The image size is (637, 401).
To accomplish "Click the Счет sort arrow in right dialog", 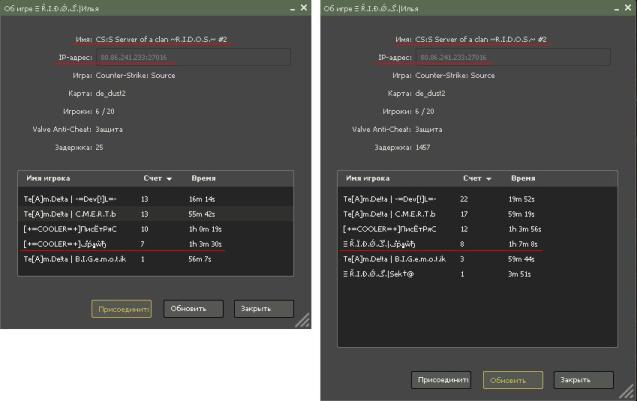I will click(489, 179).
